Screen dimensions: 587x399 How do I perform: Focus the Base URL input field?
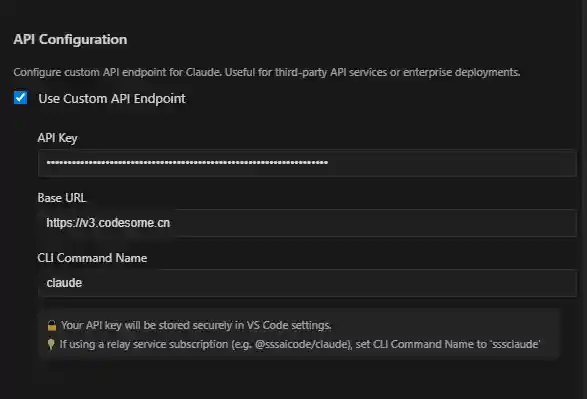307,223
